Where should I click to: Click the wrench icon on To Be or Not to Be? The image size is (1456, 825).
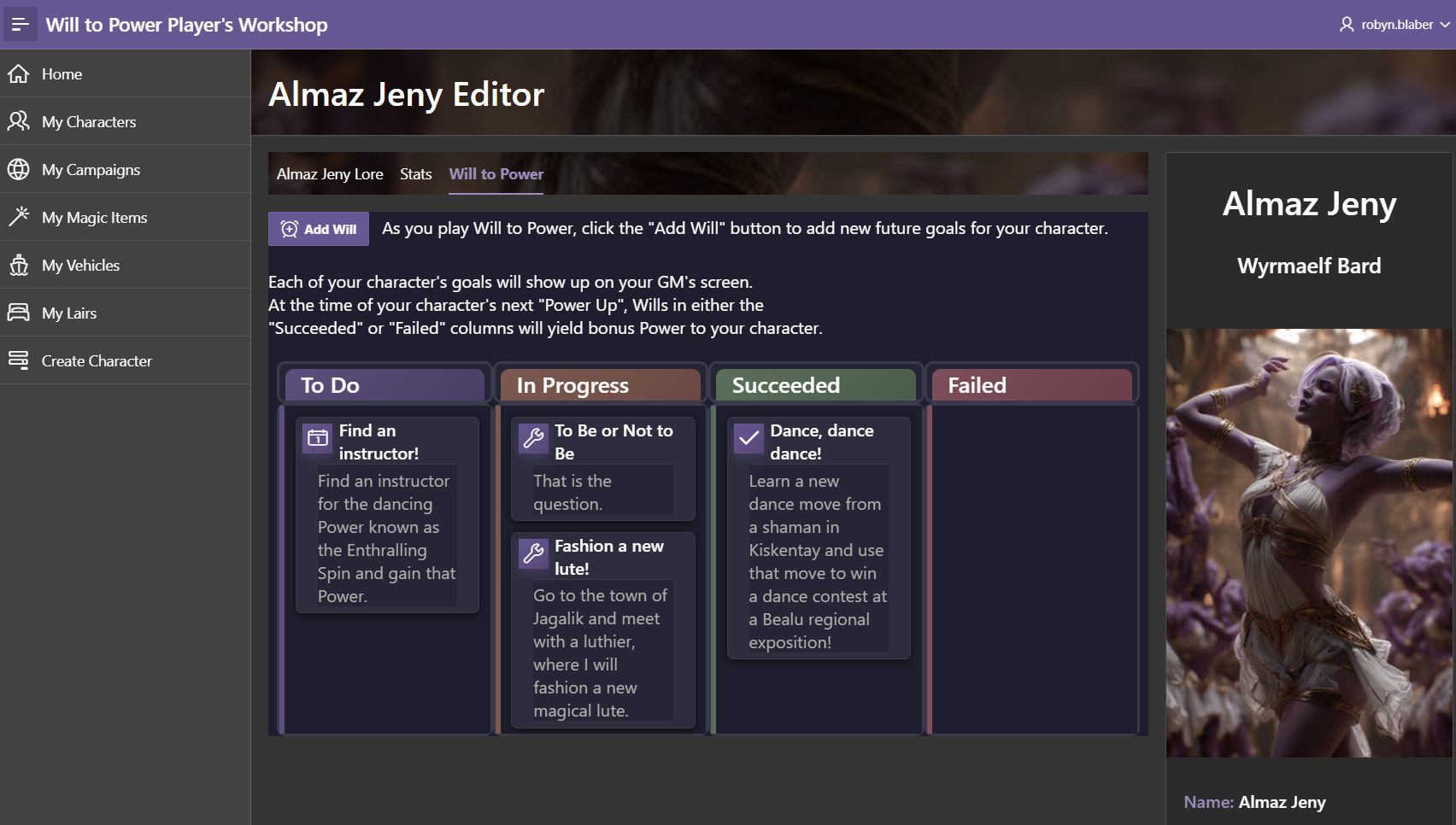[533, 438]
